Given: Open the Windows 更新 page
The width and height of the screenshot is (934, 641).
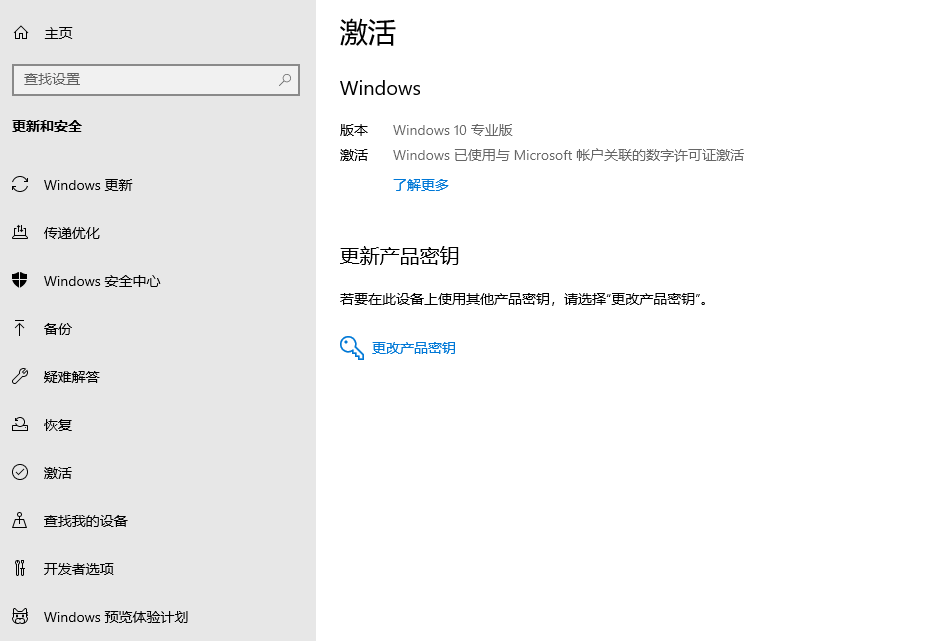Looking at the screenshot, I should [88, 185].
